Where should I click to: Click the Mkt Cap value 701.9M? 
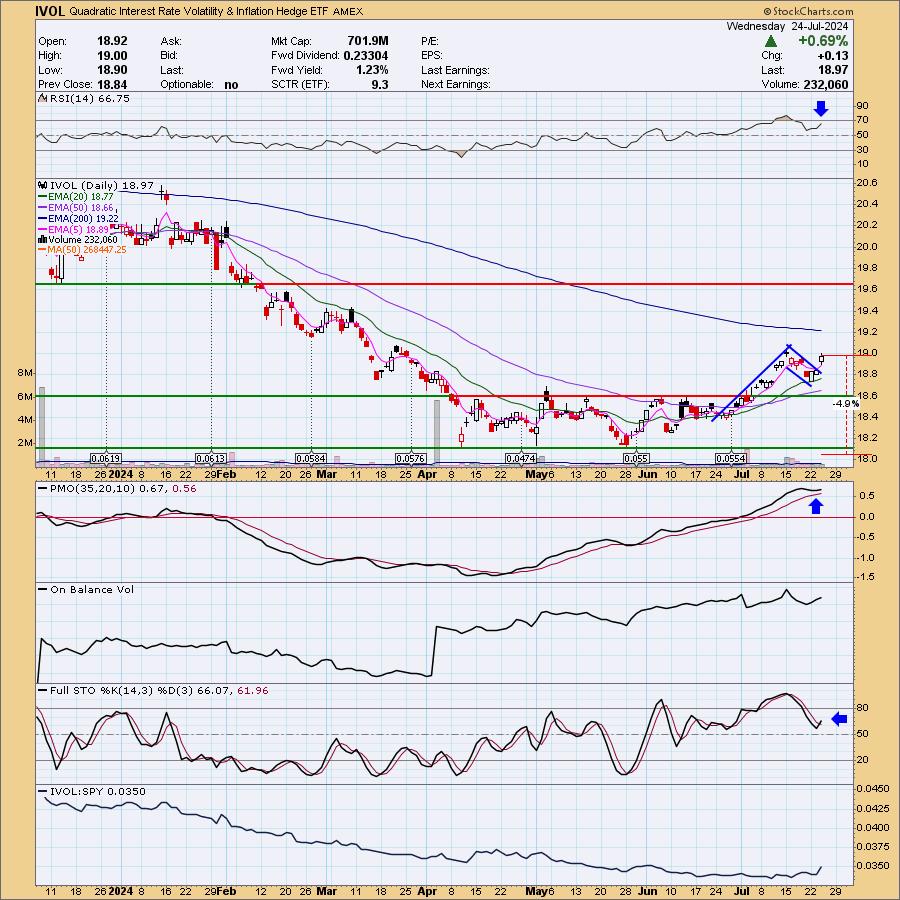tap(368, 41)
